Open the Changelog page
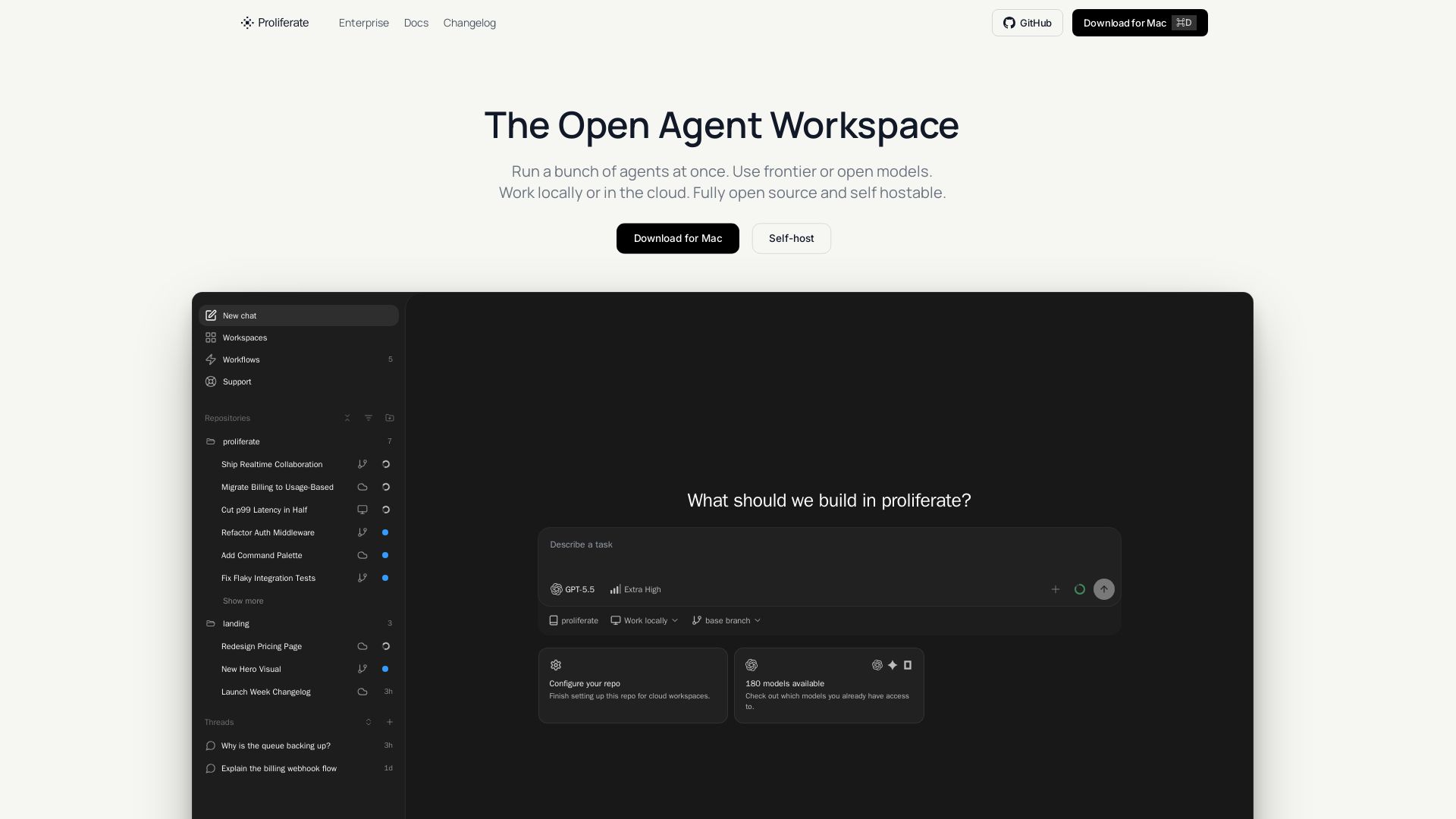This screenshot has height=819, width=1456. 469,23
